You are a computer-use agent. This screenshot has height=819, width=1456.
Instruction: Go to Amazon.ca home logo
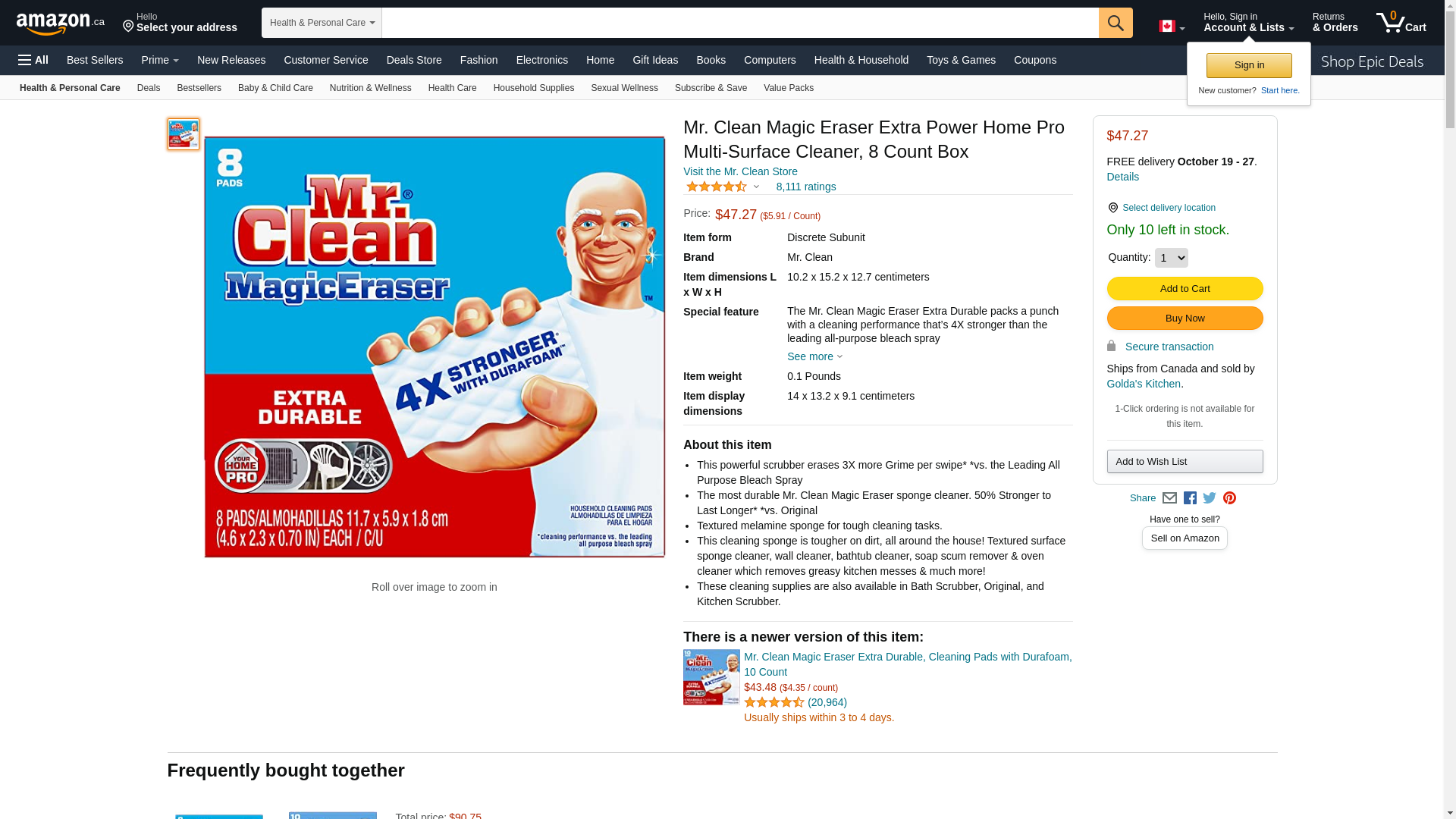point(61,24)
